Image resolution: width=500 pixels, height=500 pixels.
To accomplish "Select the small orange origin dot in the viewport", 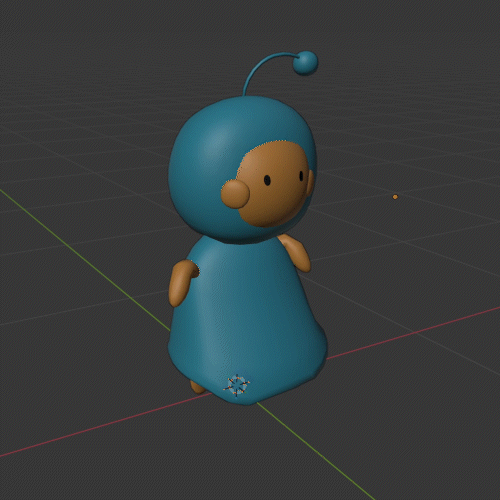I will (395, 197).
